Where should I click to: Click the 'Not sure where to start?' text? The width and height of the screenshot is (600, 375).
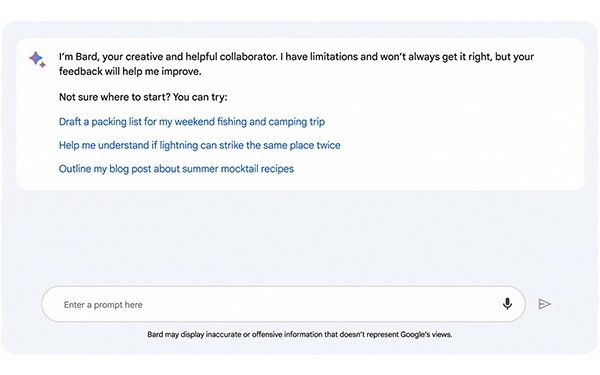point(114,97)
